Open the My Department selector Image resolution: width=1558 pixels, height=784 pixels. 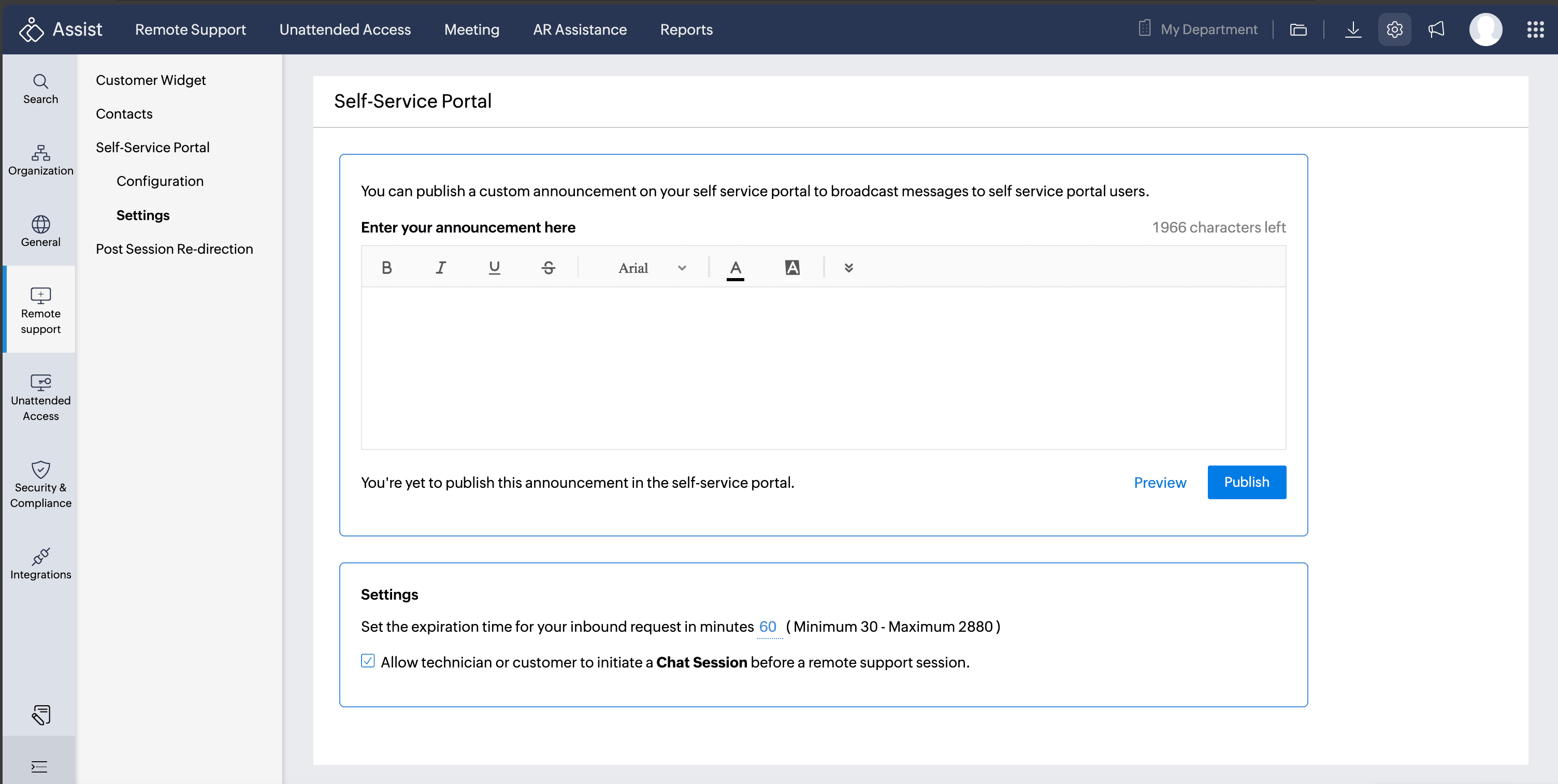[x=1198, y=29]
